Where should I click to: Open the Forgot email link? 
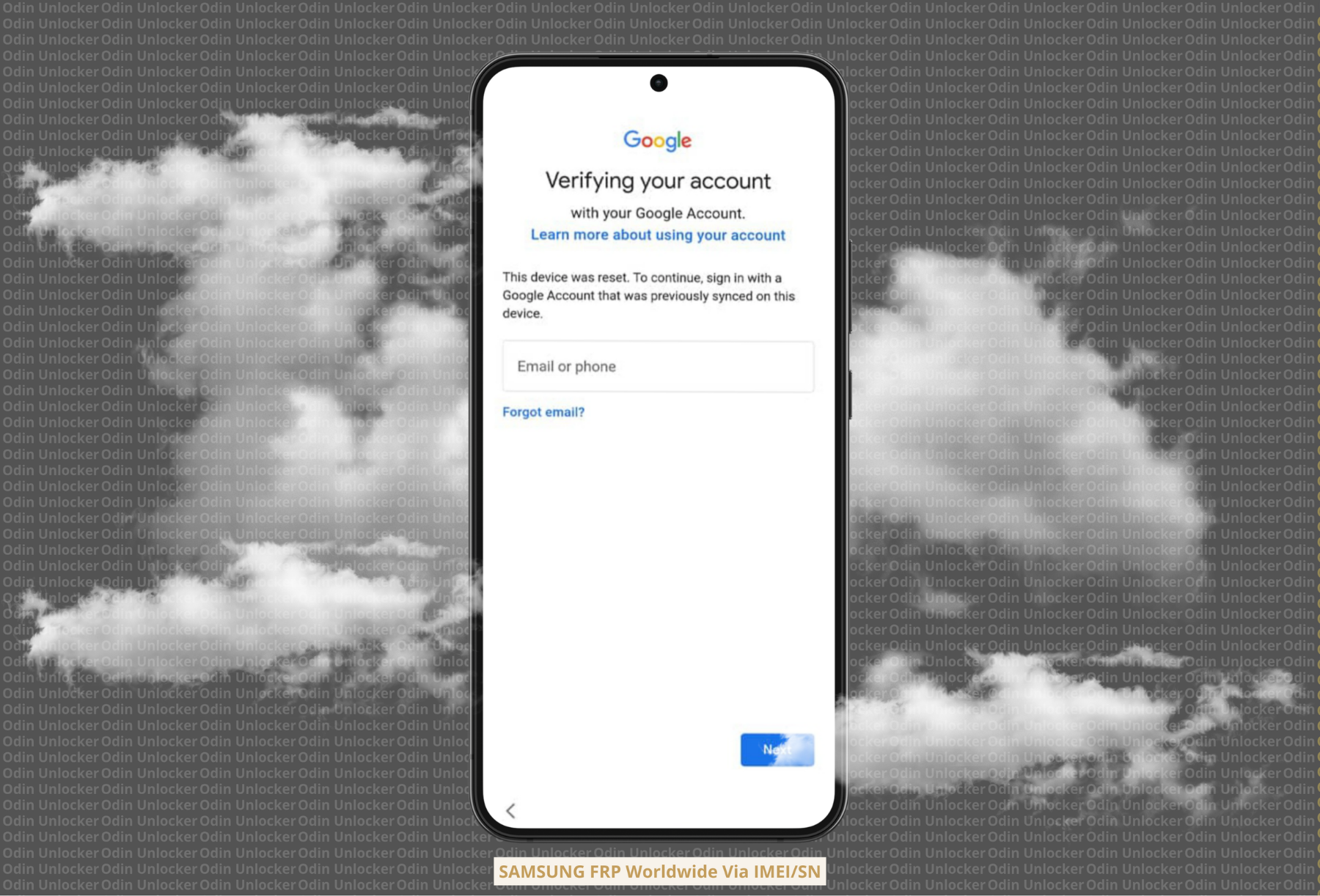click(543, 411)
